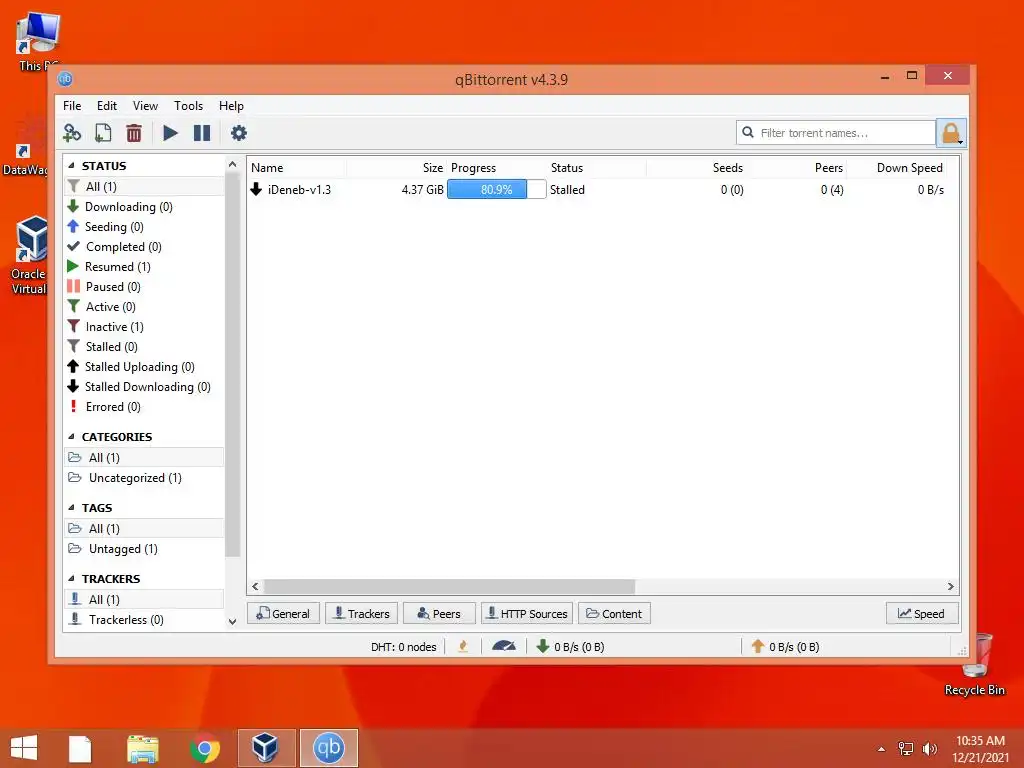
Task: Open the Tools menu
Action: (188, 106)
